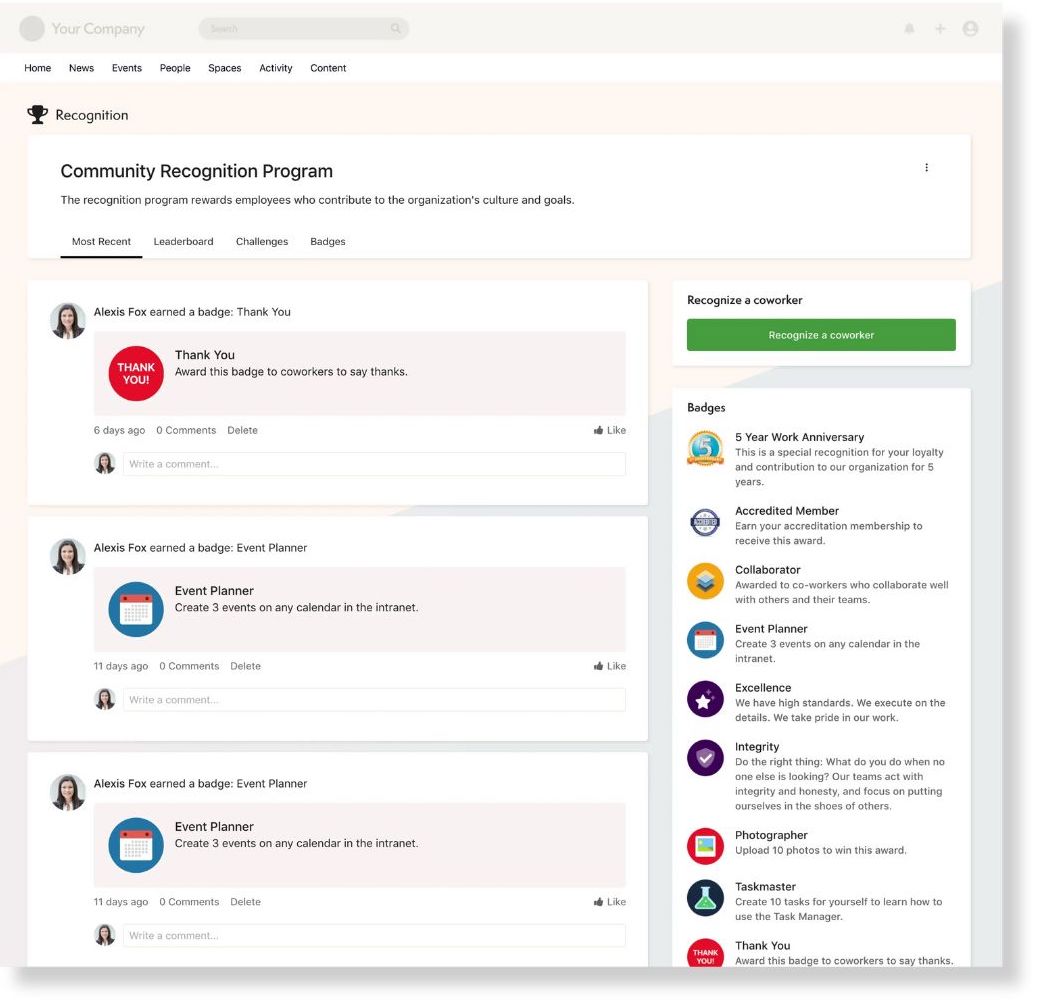Open the notifications bell icon
This screenshot has width=1043, height=1004.
pos(909,28)
